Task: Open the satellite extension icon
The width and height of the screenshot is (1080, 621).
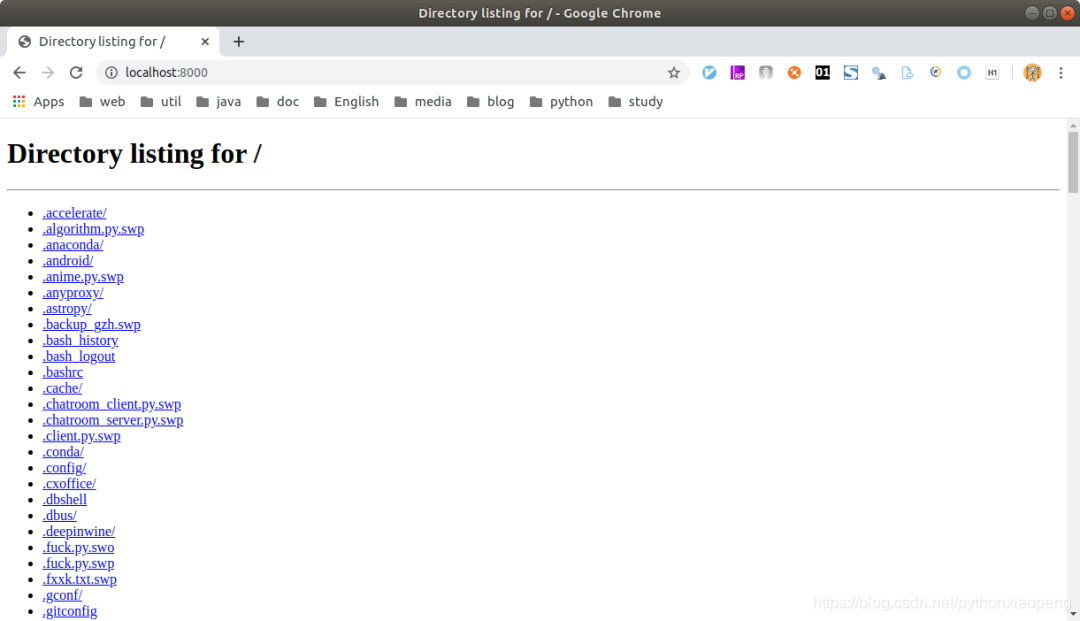Action: pyautogui.click(x=879, y=72)
